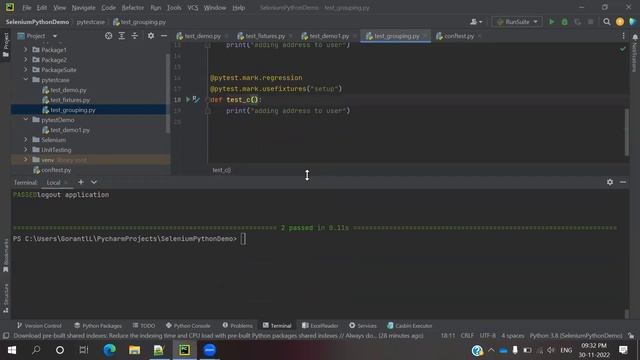Open Project side tool window stripe
640x360 pixels.
click(x=5, y=45)
